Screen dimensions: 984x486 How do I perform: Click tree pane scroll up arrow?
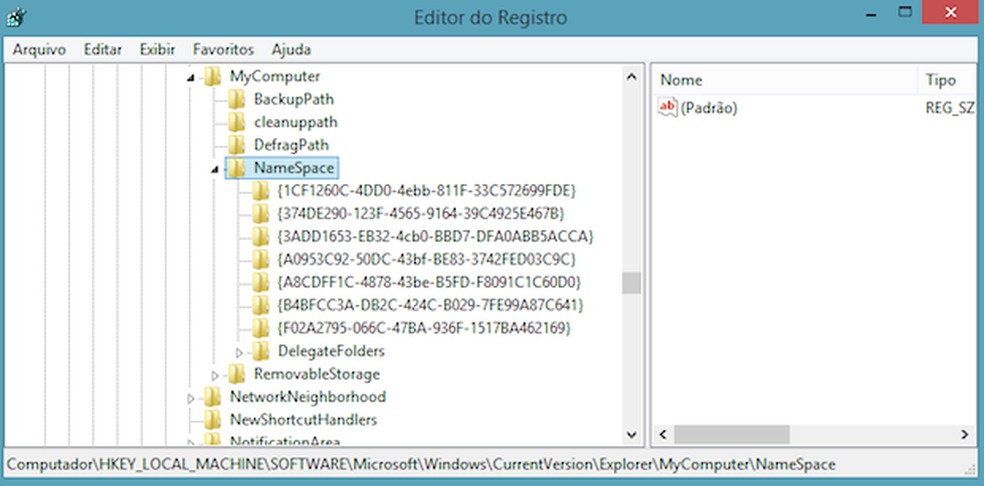(632, 77)
